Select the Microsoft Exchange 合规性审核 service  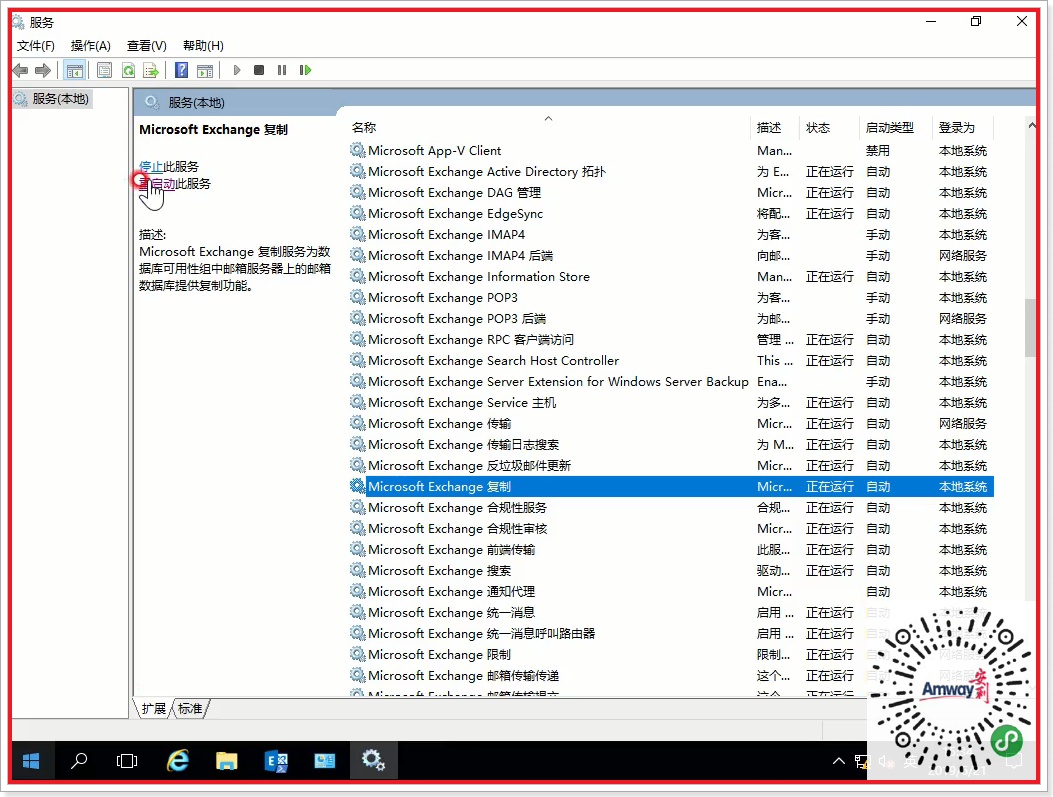[x=672, y=528]
